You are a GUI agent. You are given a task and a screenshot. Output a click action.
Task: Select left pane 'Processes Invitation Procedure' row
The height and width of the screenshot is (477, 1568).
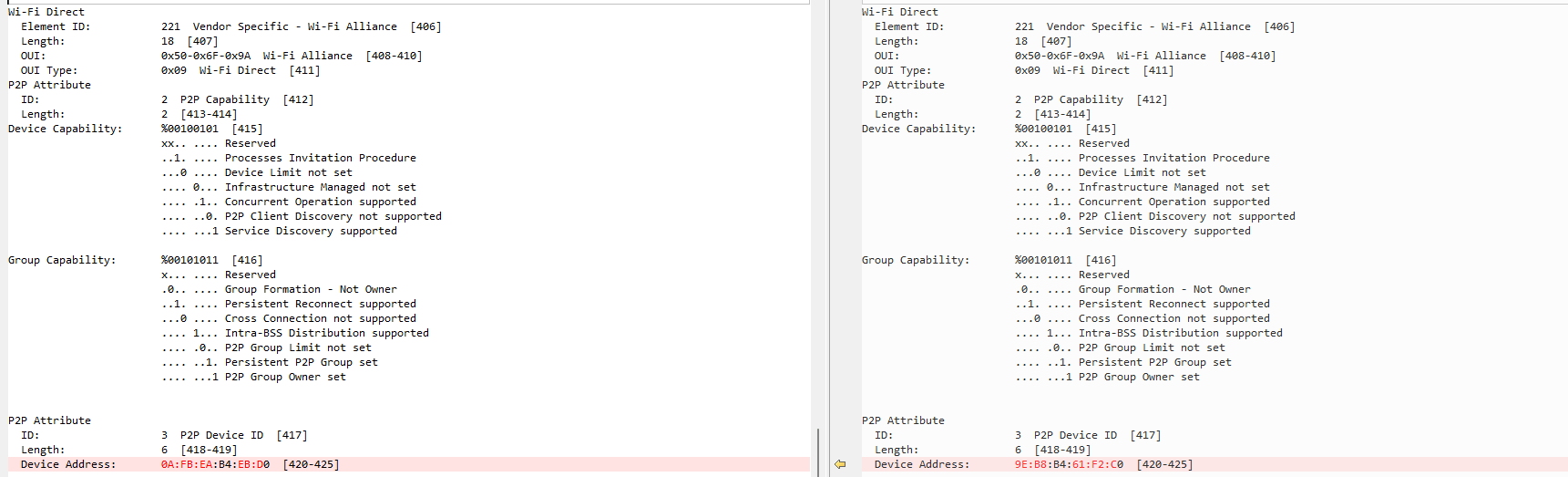(289, 158)
